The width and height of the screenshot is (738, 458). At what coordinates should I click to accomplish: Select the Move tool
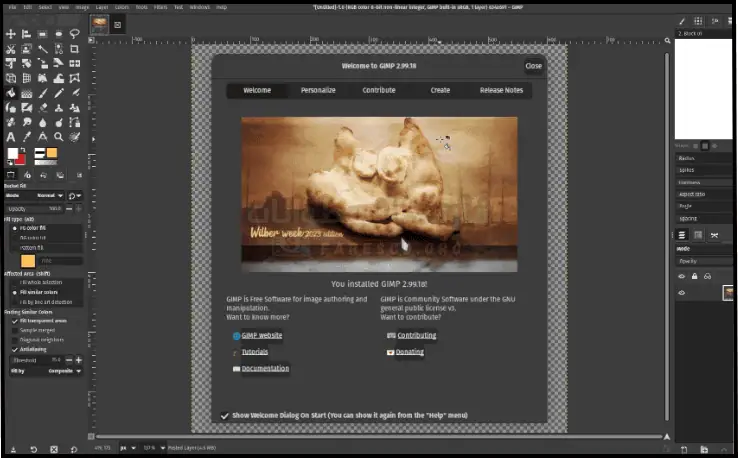(11, 34)
